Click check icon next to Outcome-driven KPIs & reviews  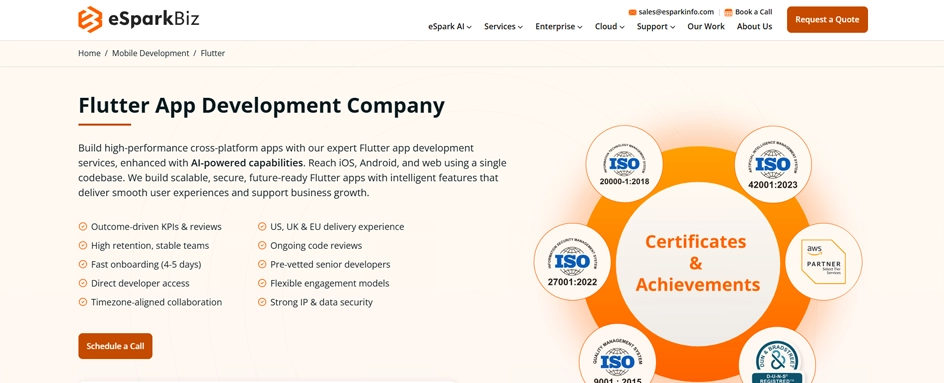(83, 226)
